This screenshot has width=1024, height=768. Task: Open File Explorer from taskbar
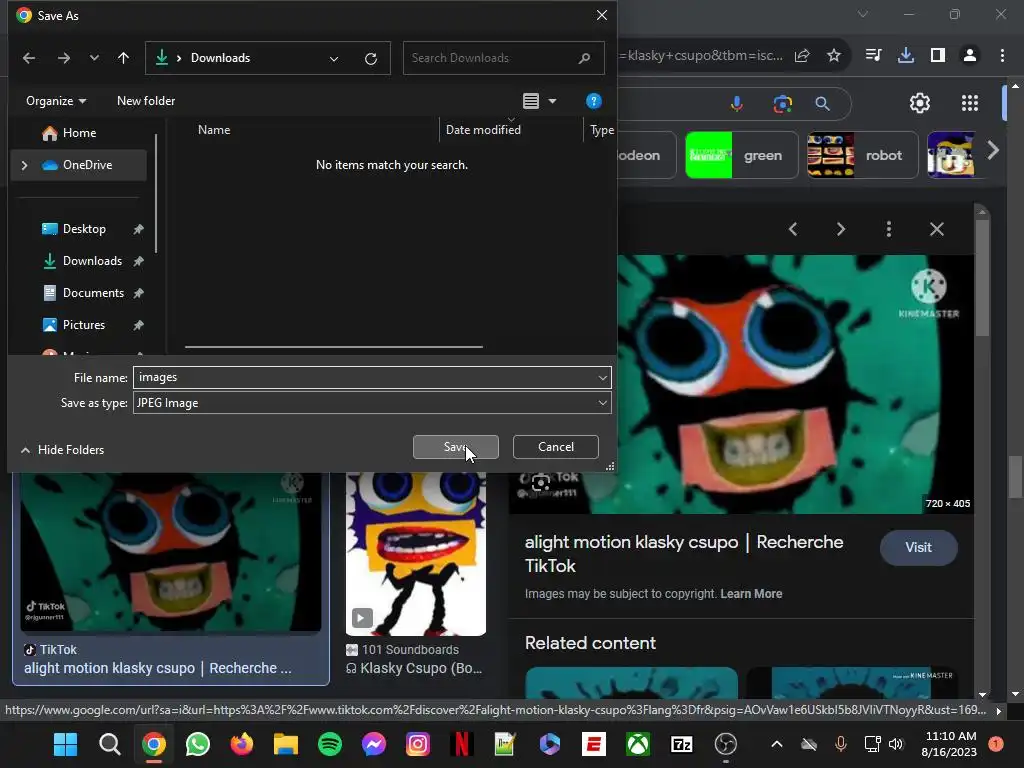coord(285,744)
